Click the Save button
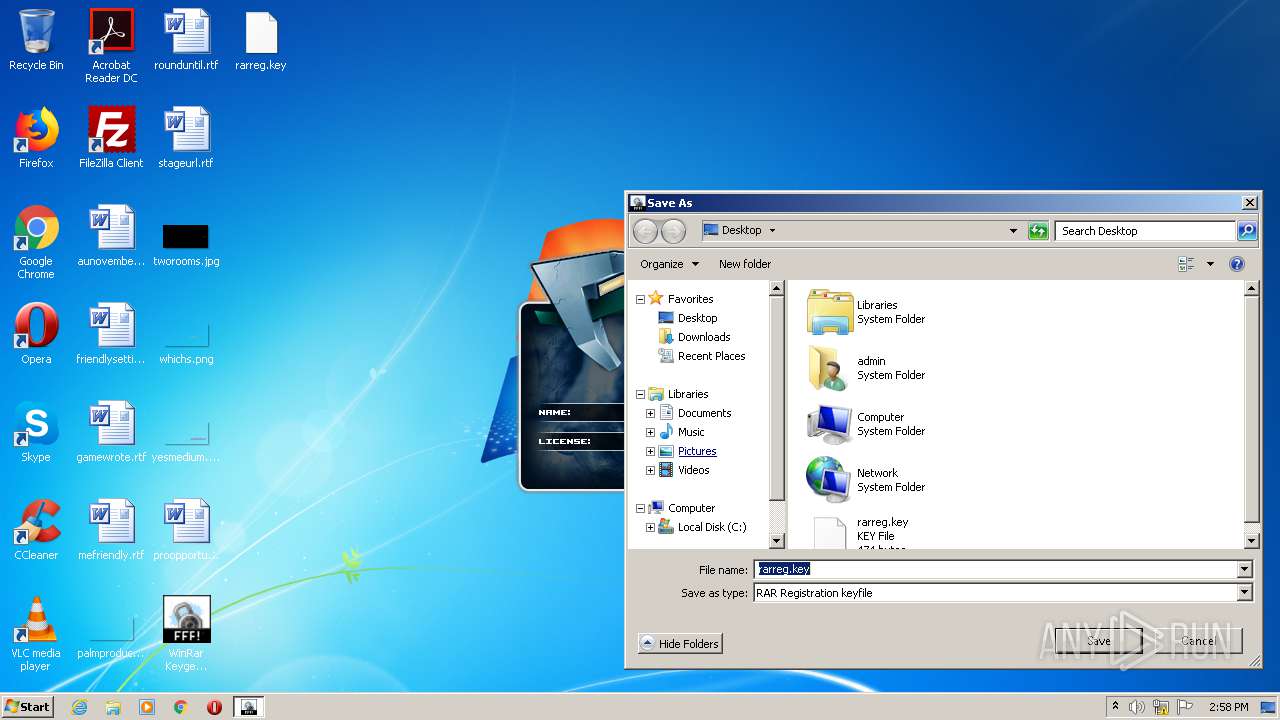Image resolution: width=1280 pixels, height=720 pixels. point(1098,641)
